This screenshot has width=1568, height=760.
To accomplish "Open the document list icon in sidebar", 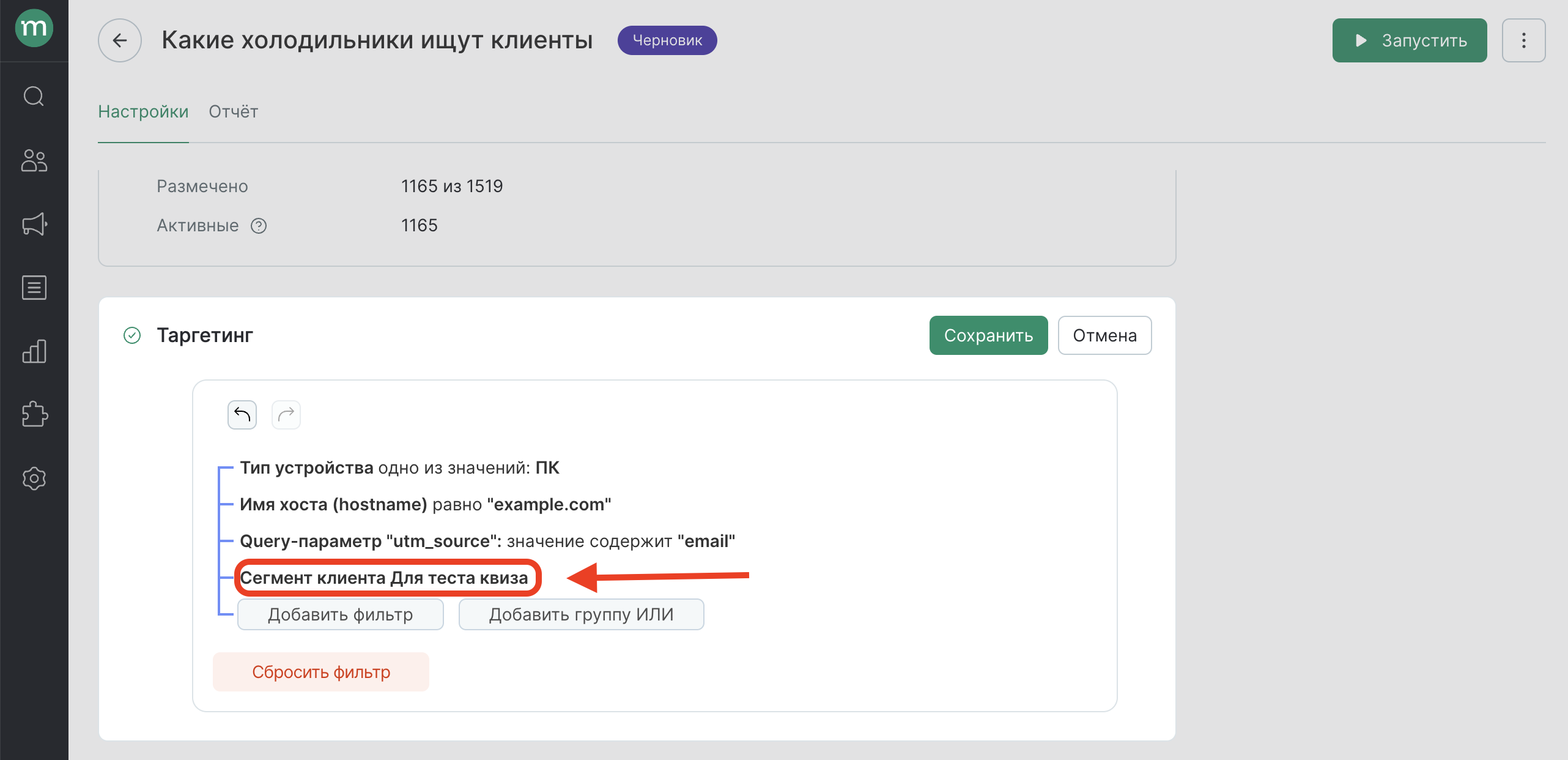I will [x=34, y=288].
